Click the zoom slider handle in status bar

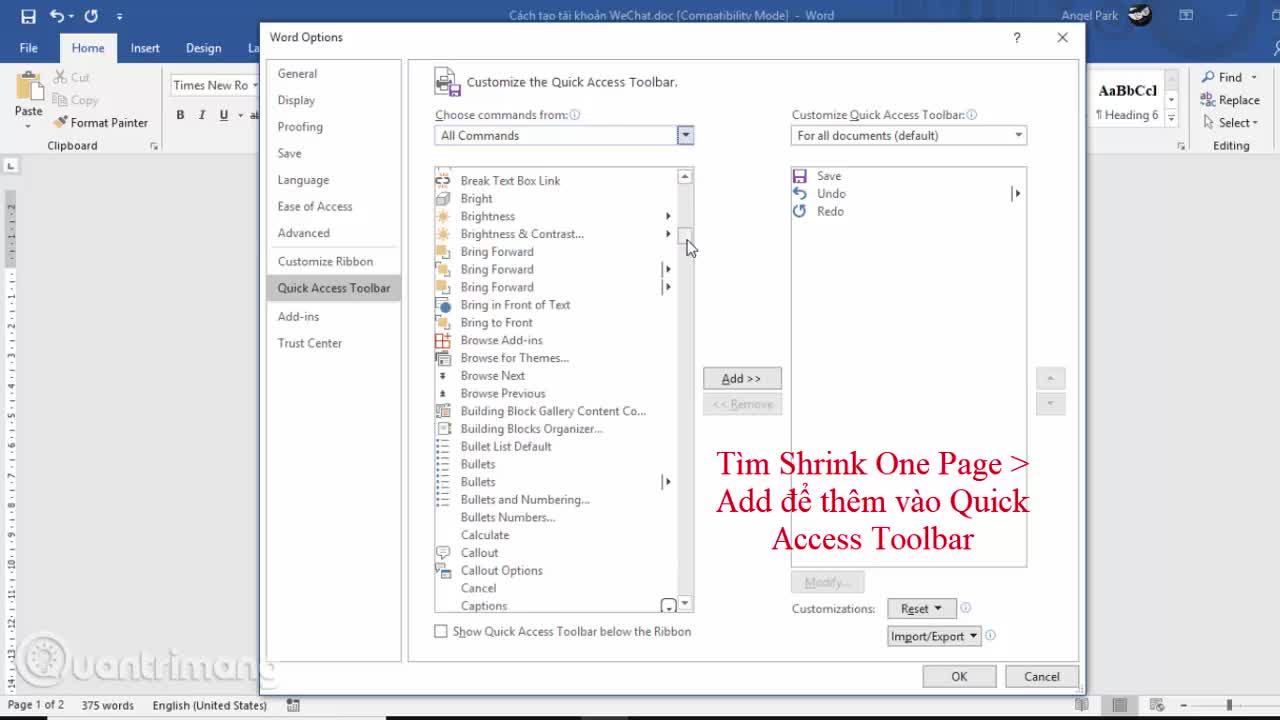tap(1229, 705)
